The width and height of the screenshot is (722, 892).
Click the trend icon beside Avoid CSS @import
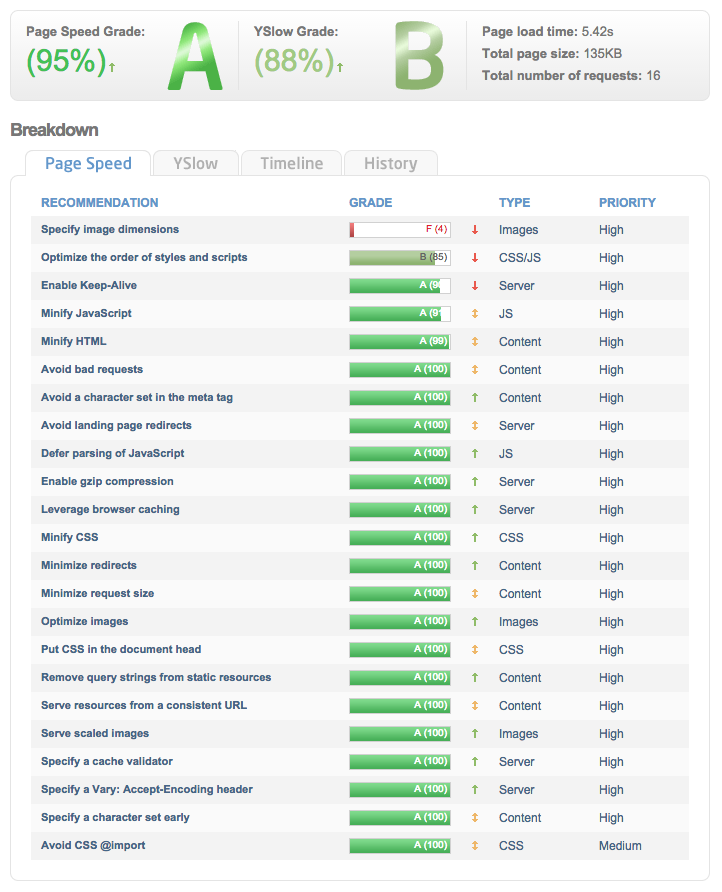(475, 846)
